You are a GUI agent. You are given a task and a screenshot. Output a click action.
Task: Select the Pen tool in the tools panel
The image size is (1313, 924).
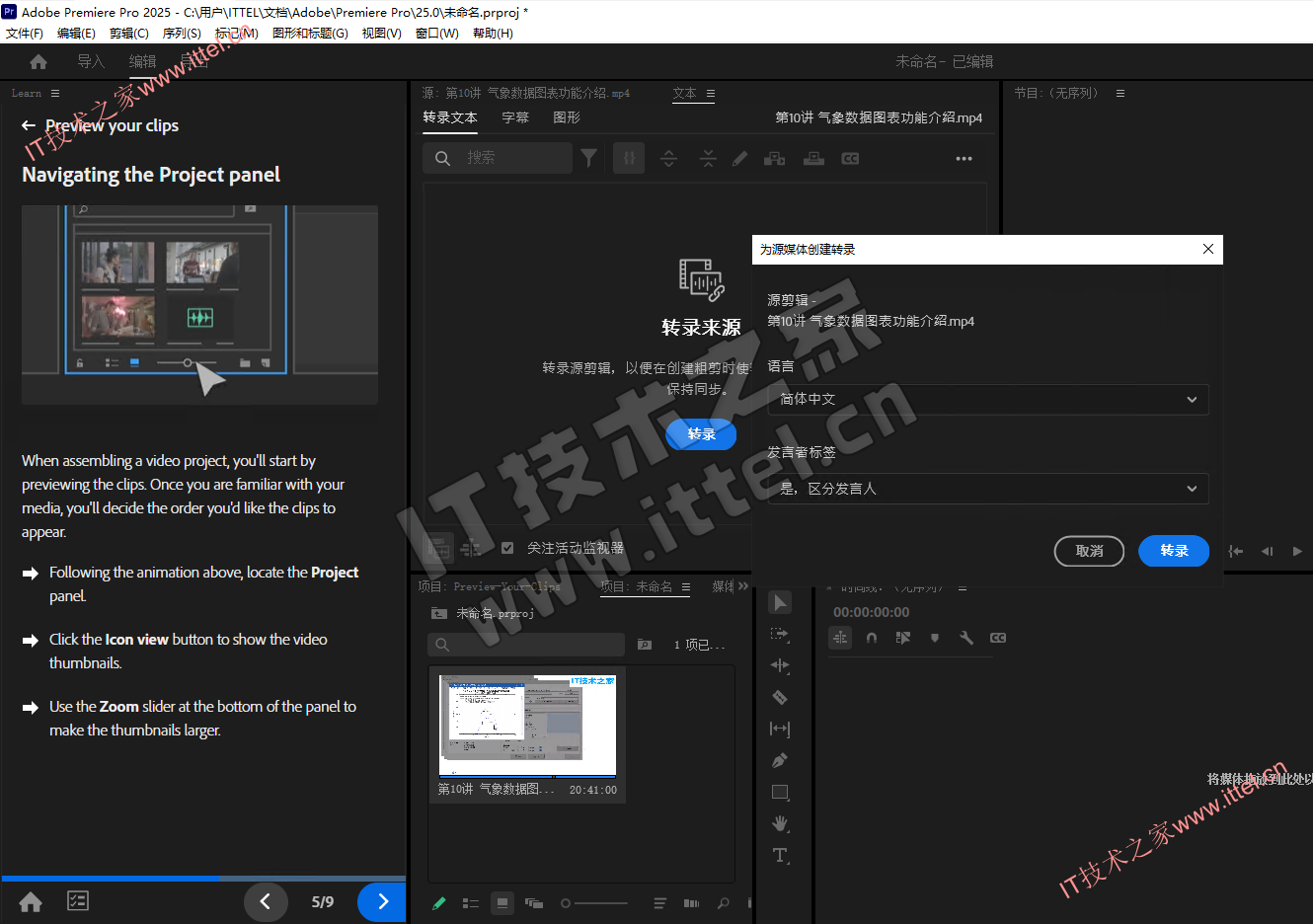pos(780,760)
